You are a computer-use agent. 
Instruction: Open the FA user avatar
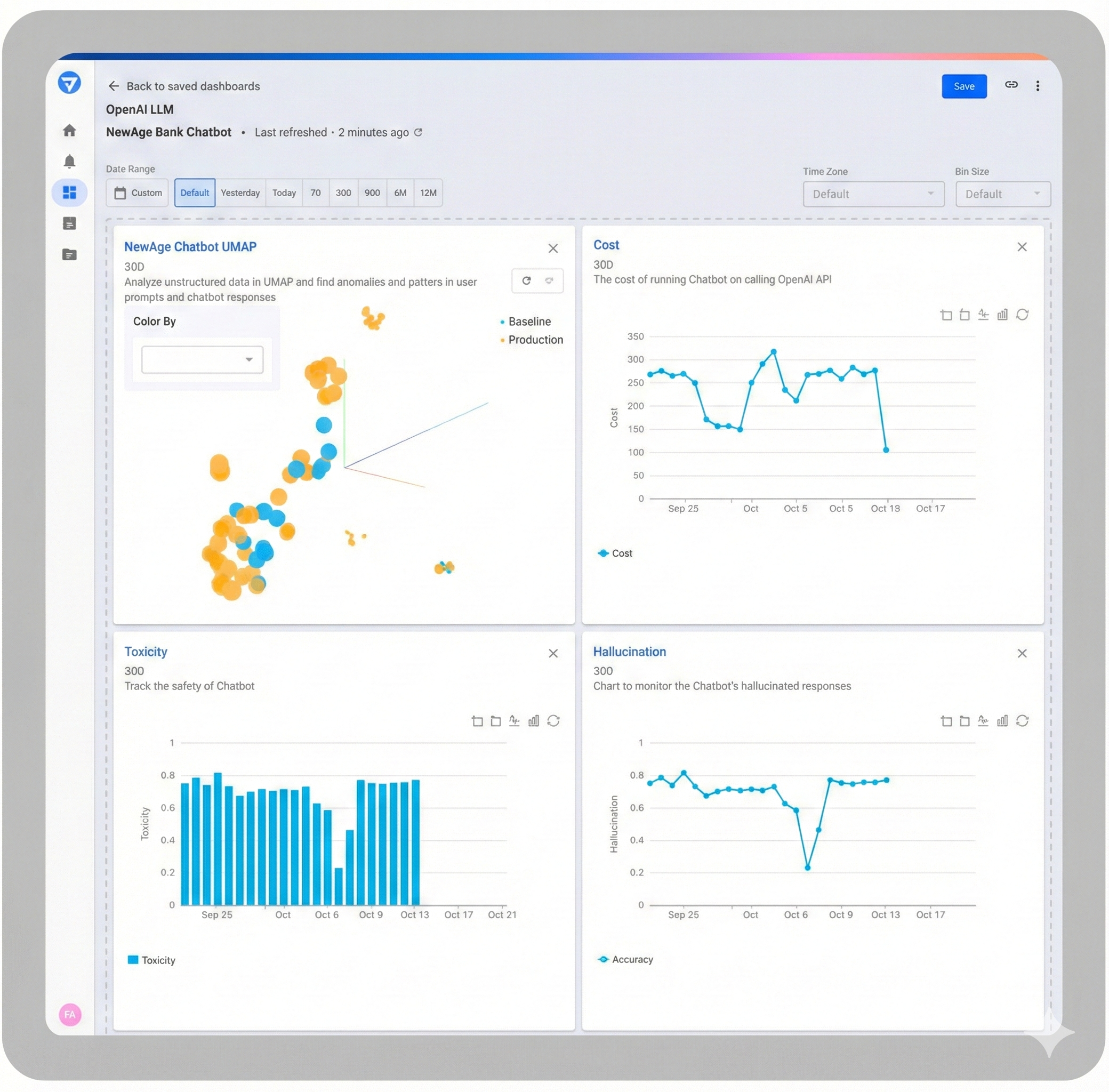tap(70, 1015)
